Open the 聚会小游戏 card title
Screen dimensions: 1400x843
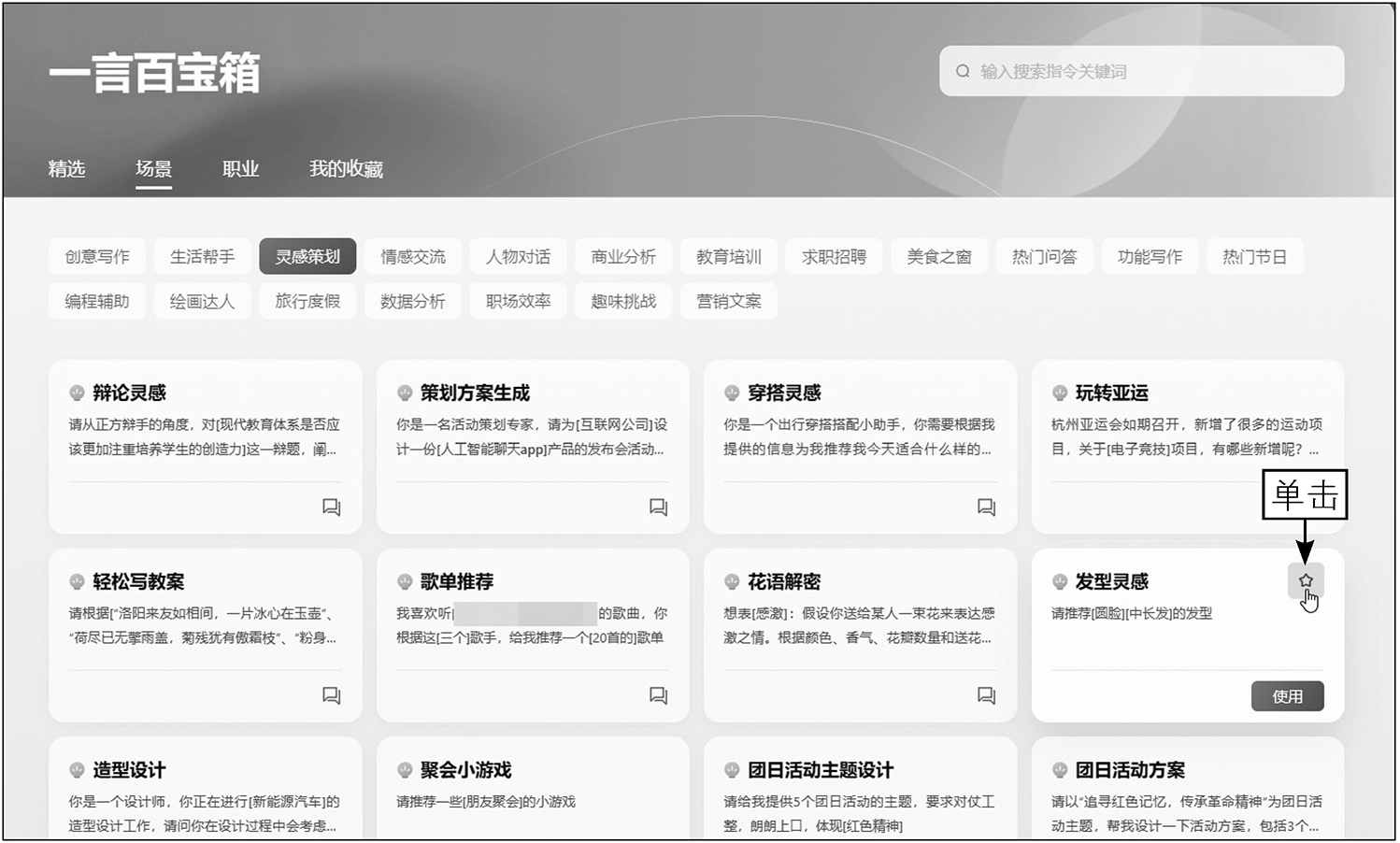(465, 770)
